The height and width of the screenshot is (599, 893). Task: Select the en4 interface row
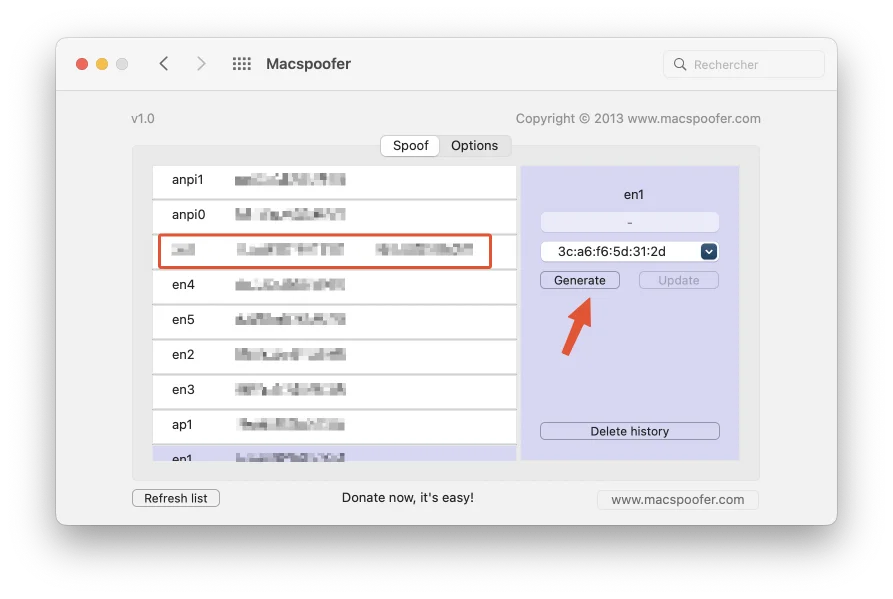pos(335,285)
